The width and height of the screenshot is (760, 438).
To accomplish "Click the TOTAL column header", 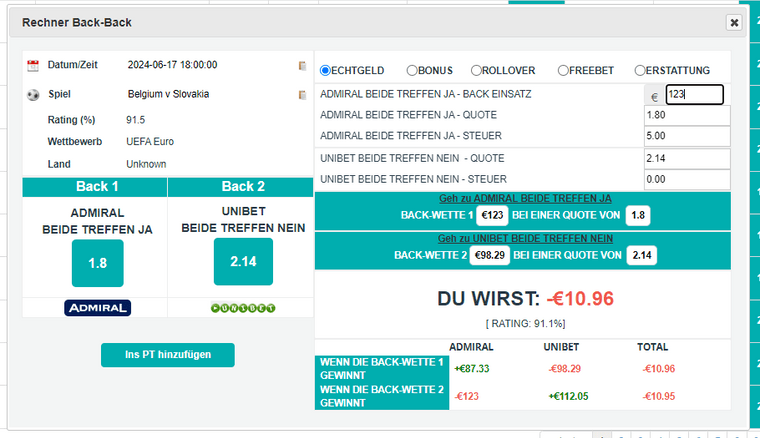I will pos(652,347).
